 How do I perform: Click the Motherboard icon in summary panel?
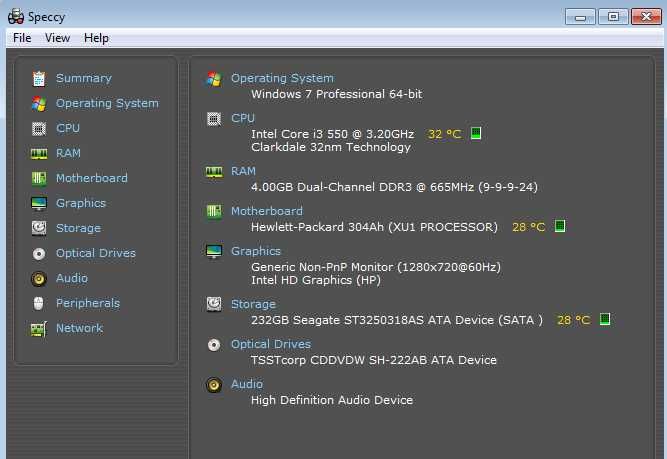point(214,211)
